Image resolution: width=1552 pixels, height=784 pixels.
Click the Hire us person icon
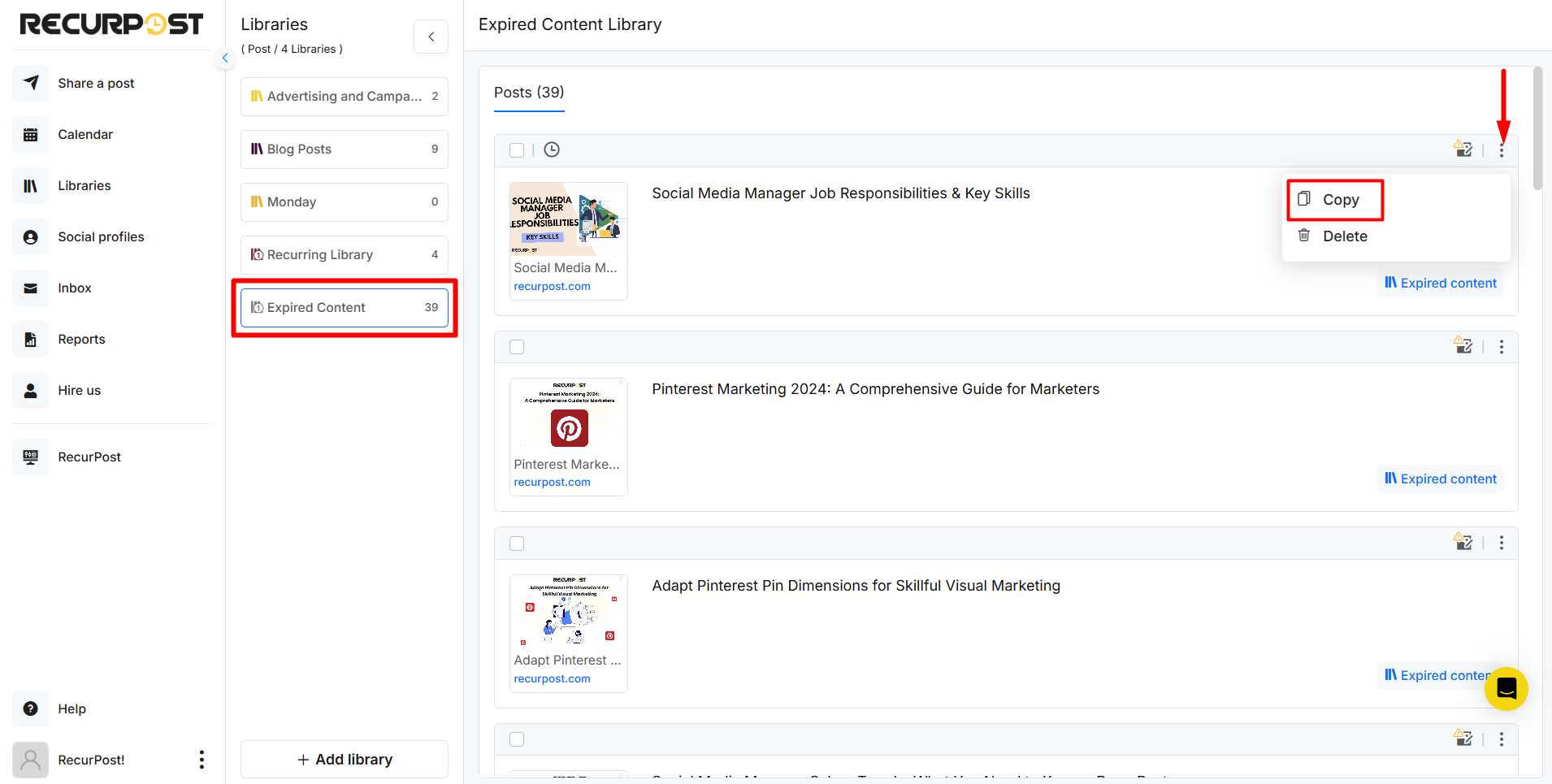(x=31, y=390)
